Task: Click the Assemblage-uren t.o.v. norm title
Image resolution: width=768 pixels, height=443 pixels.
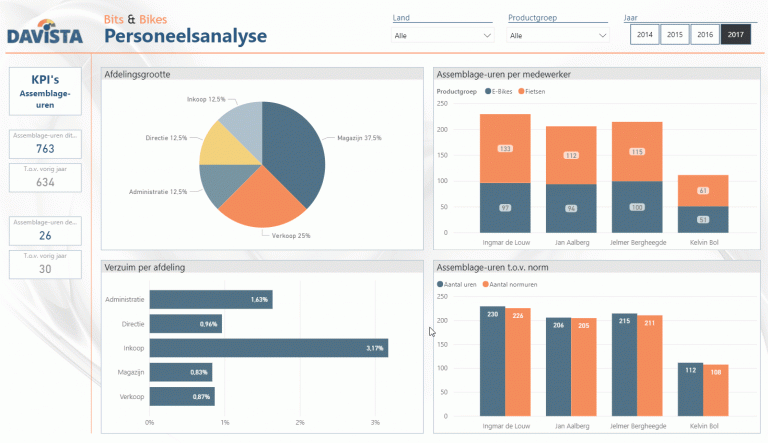Action: pos(492,268)
